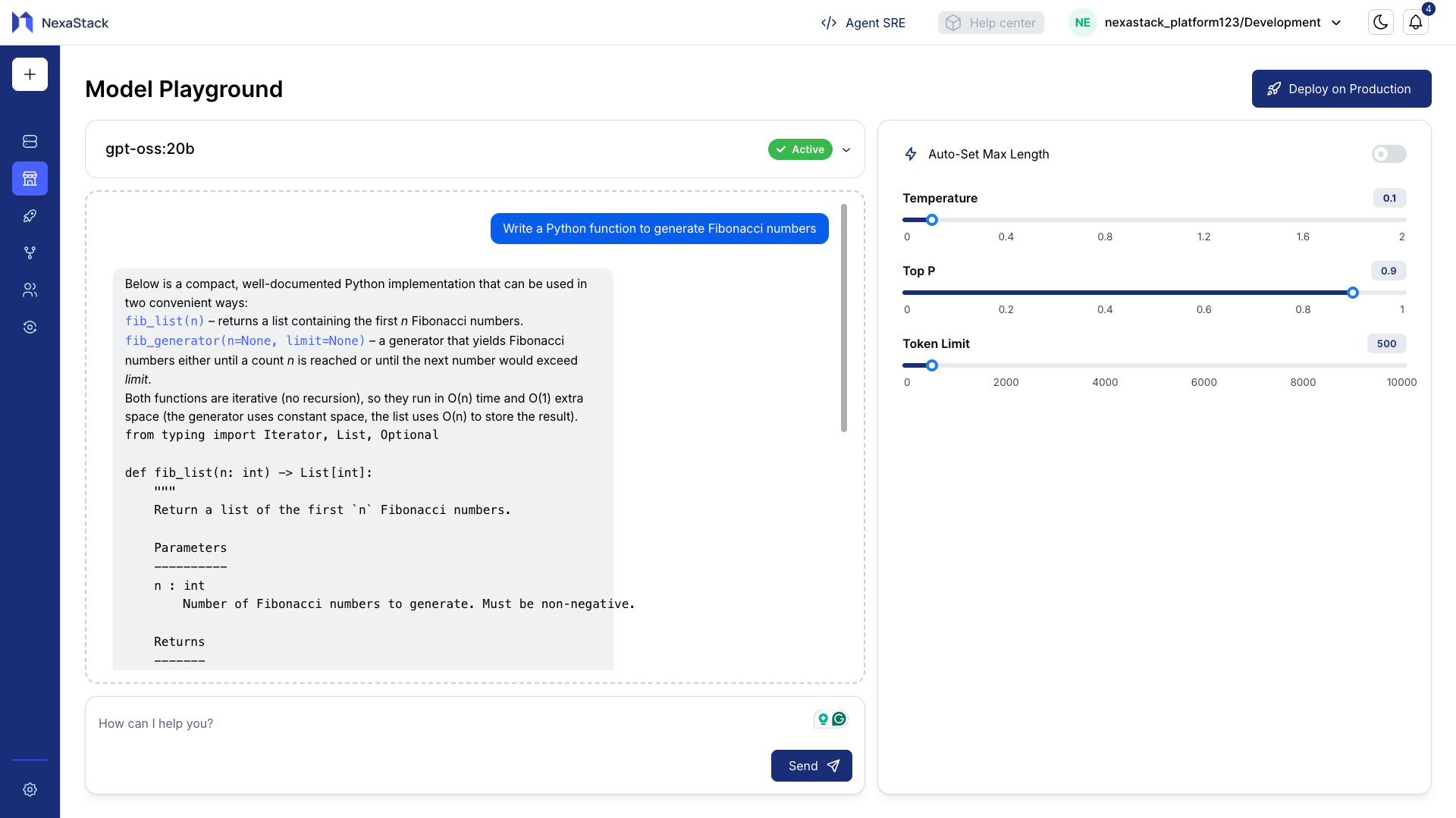
Task: Click the git fork sidebar icon
Action: pos(30,253)
